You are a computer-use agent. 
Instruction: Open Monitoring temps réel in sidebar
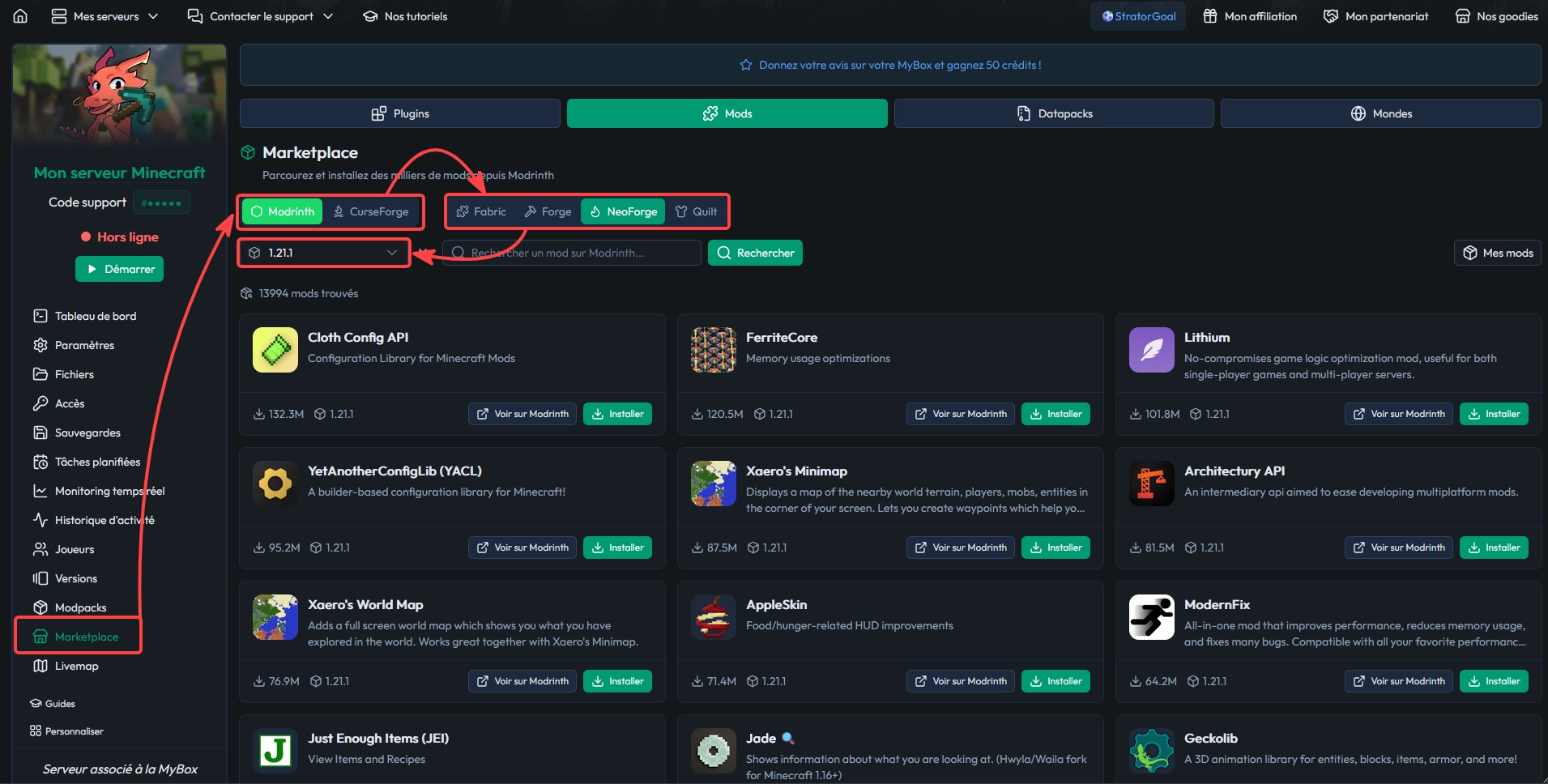tap(98, 491)
